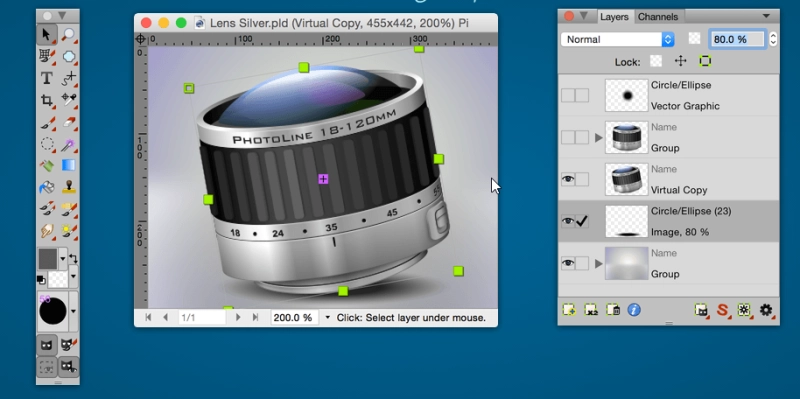
Task: Select the Stamp tool
Action: pos(68,187)
